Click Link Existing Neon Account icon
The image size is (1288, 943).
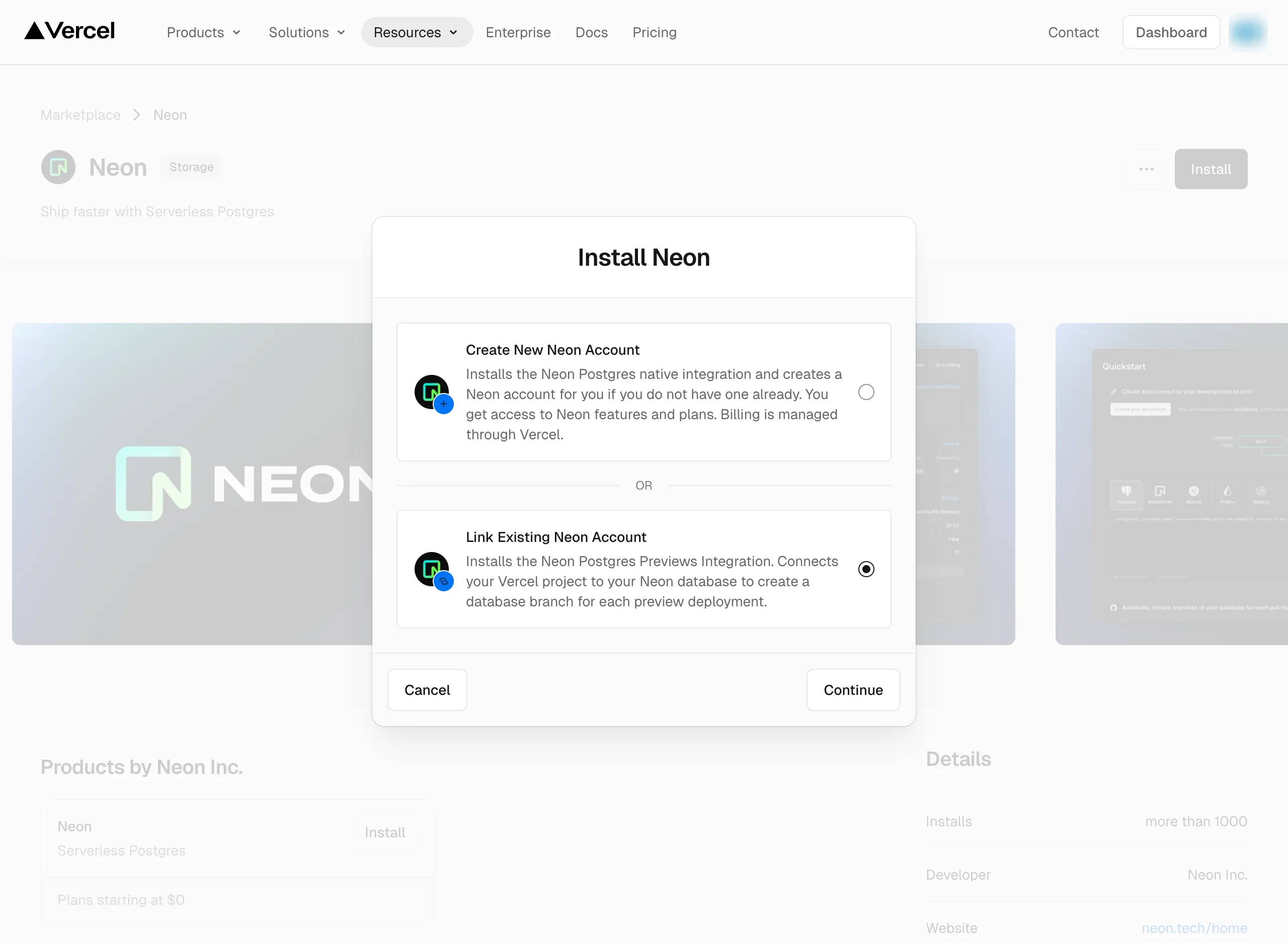(434, 571)
